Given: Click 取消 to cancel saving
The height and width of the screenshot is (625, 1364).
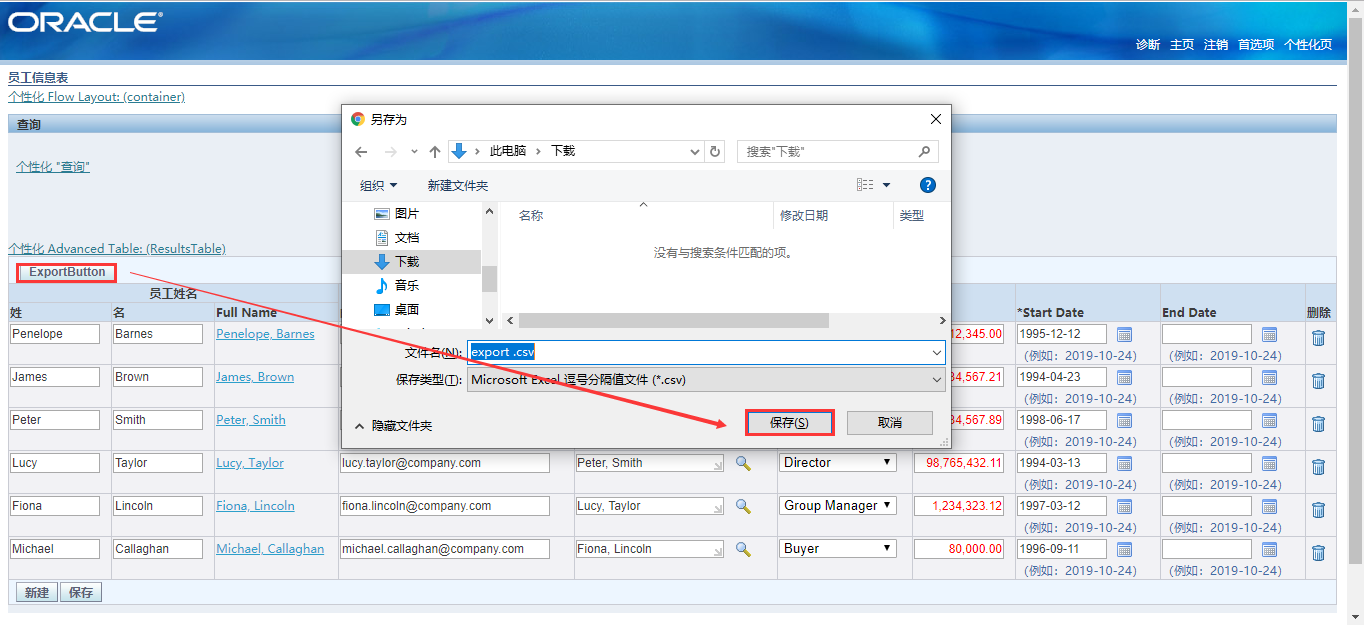Looking at the screenshot, I should [890, 423].
